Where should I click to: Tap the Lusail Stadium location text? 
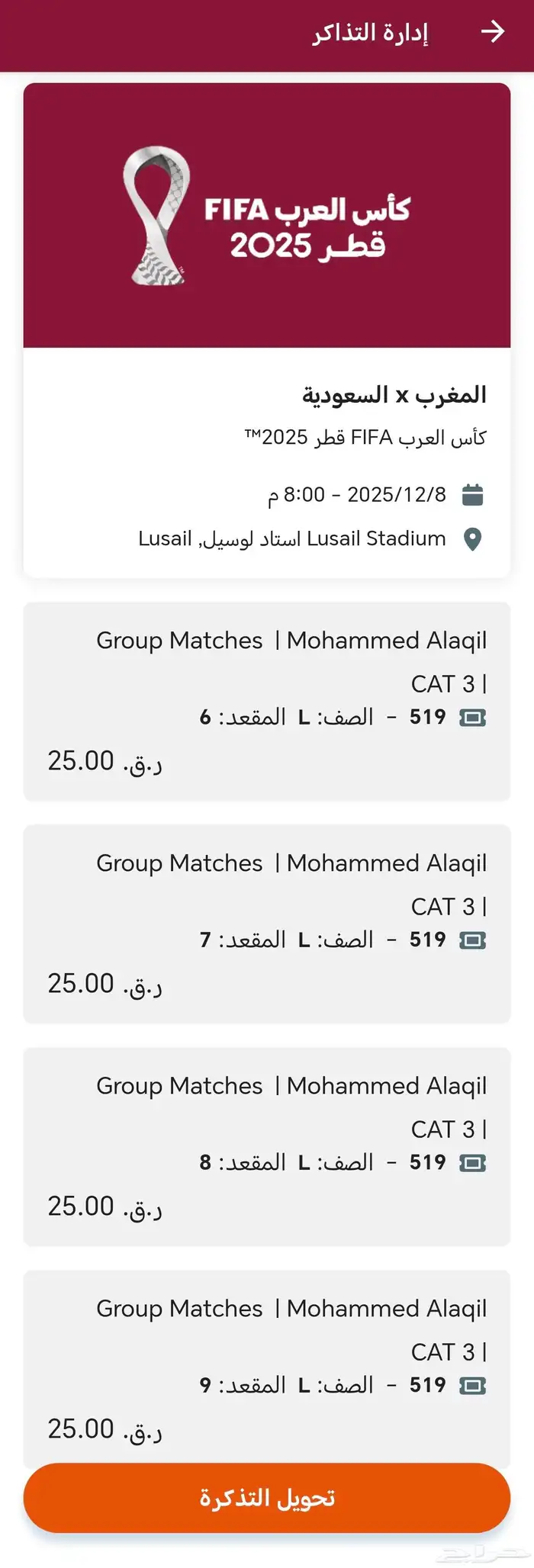pos(292,539)
